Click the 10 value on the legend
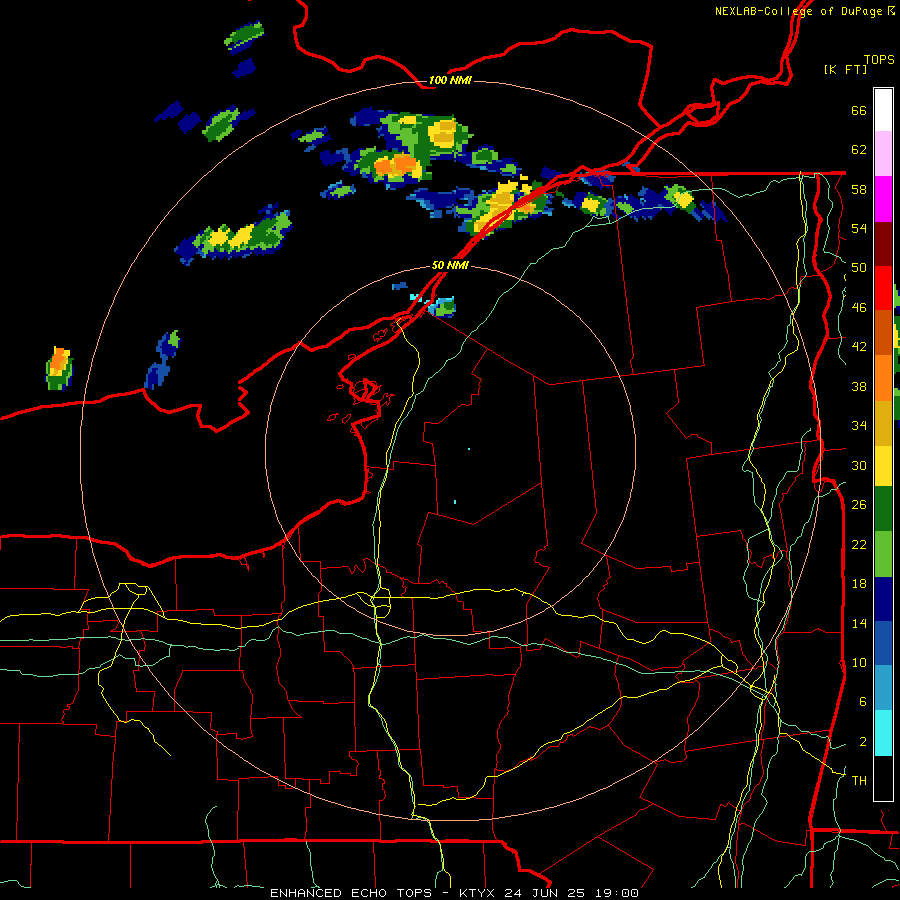Viewport: 900px width, 900px height. [859, 662]
